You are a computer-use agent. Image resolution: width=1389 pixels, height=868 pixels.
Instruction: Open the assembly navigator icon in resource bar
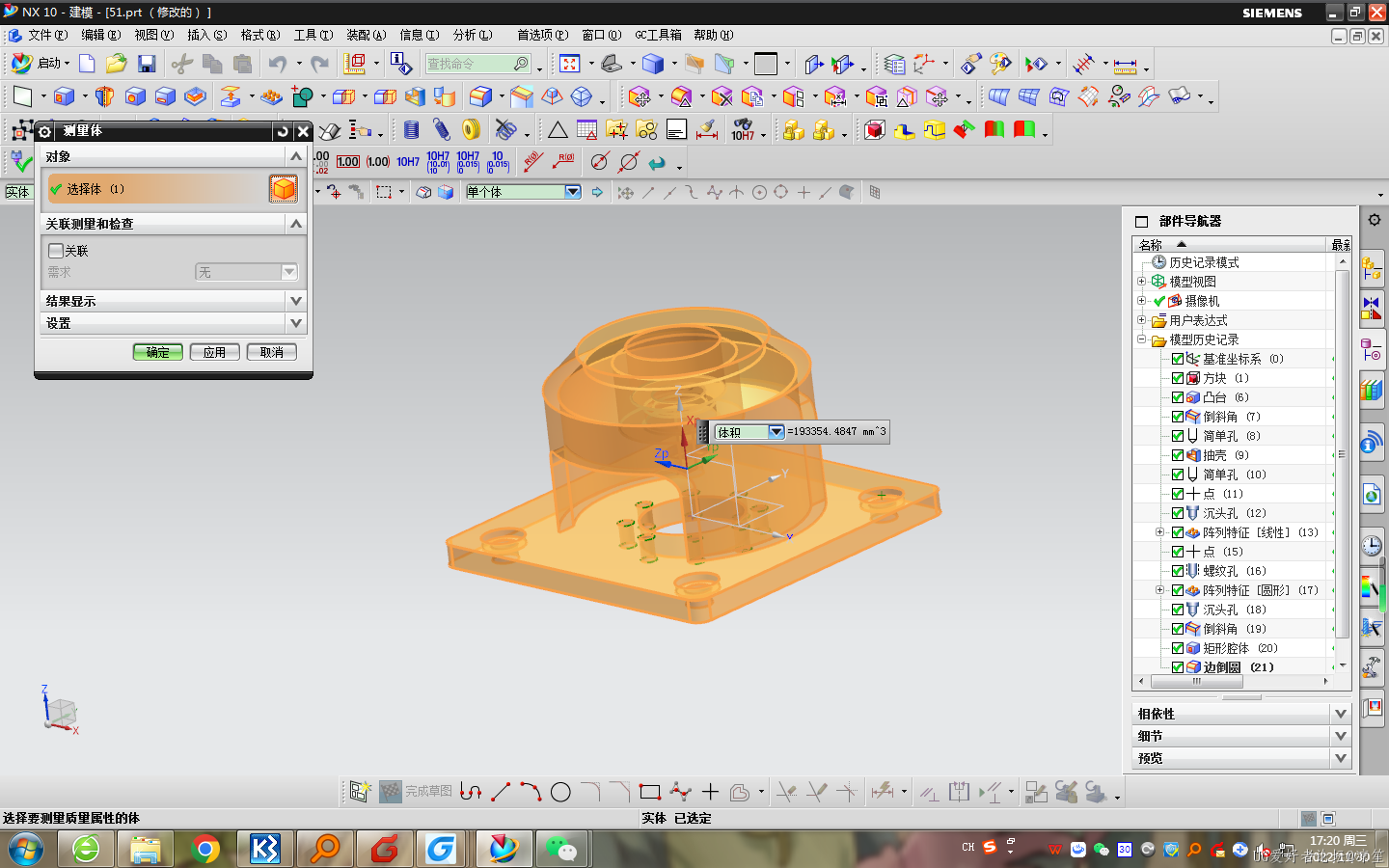[1372, 268]
